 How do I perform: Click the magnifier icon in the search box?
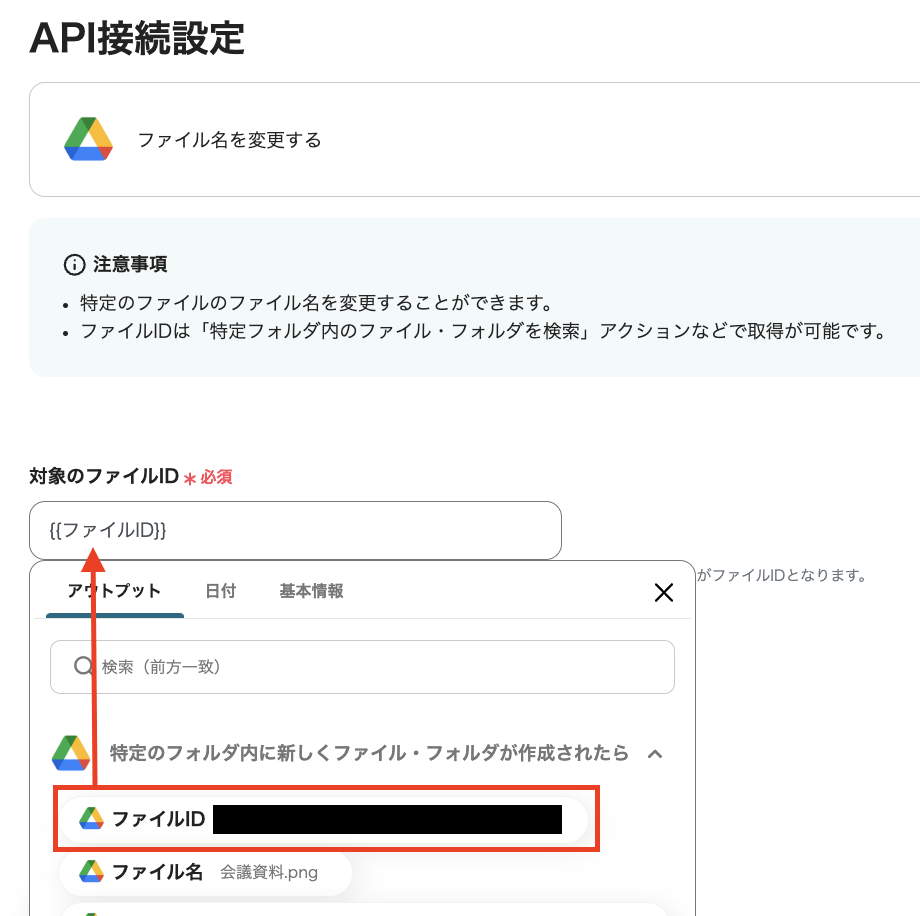point(83,666)
